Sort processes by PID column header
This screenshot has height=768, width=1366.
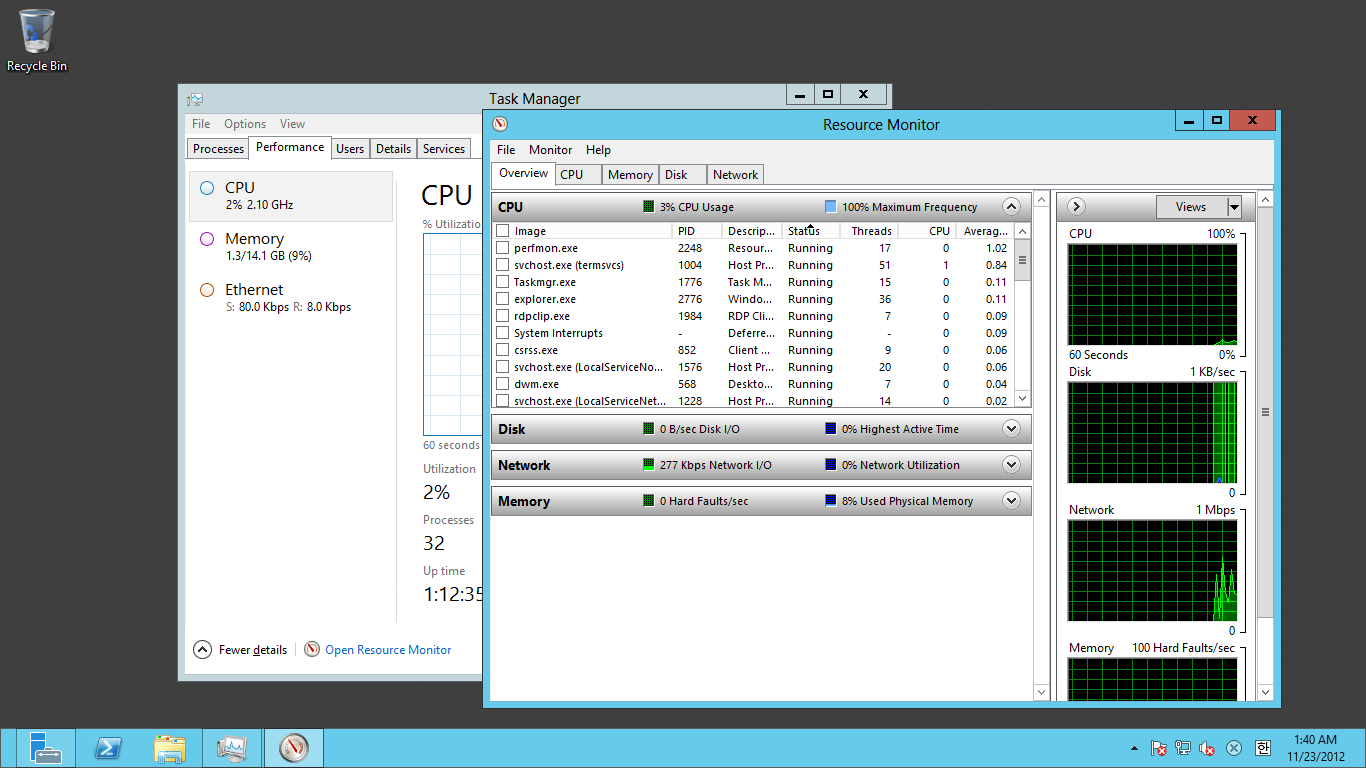pyautogui.click(x=697, y=231)
